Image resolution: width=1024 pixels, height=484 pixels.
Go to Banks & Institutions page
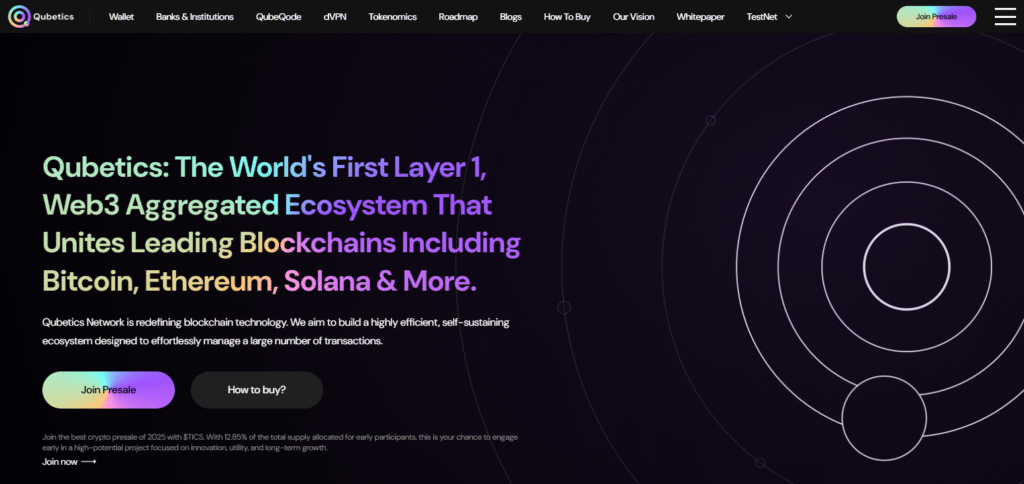195,17
